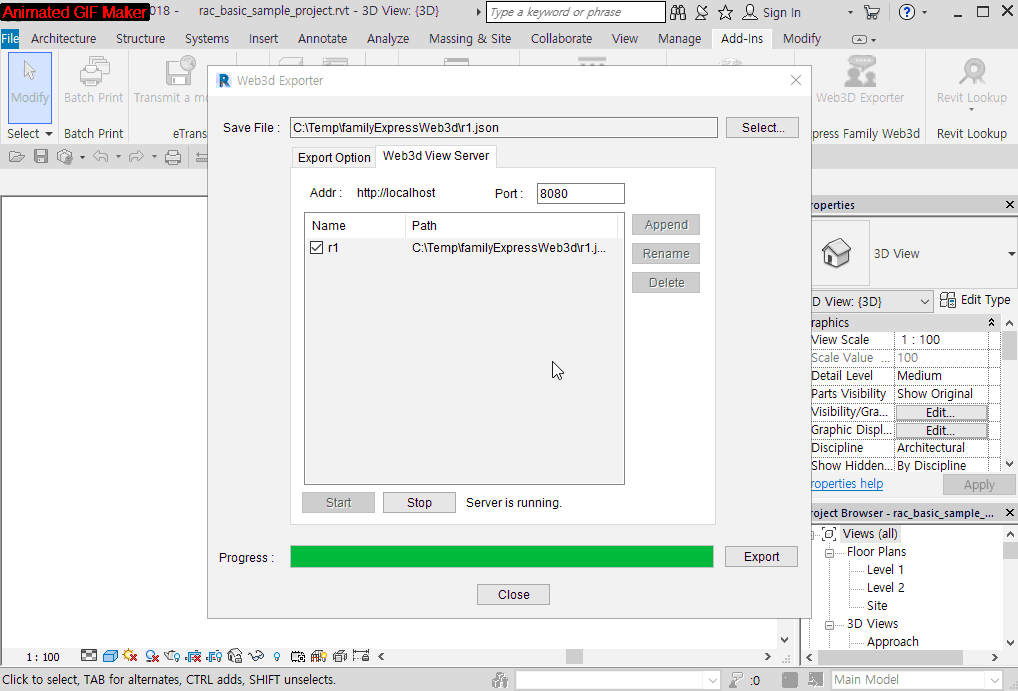Open the Collaborate ribbon tab
Image resolution: width=1018 pixels, height=691 pixels.
click(561, 38)
